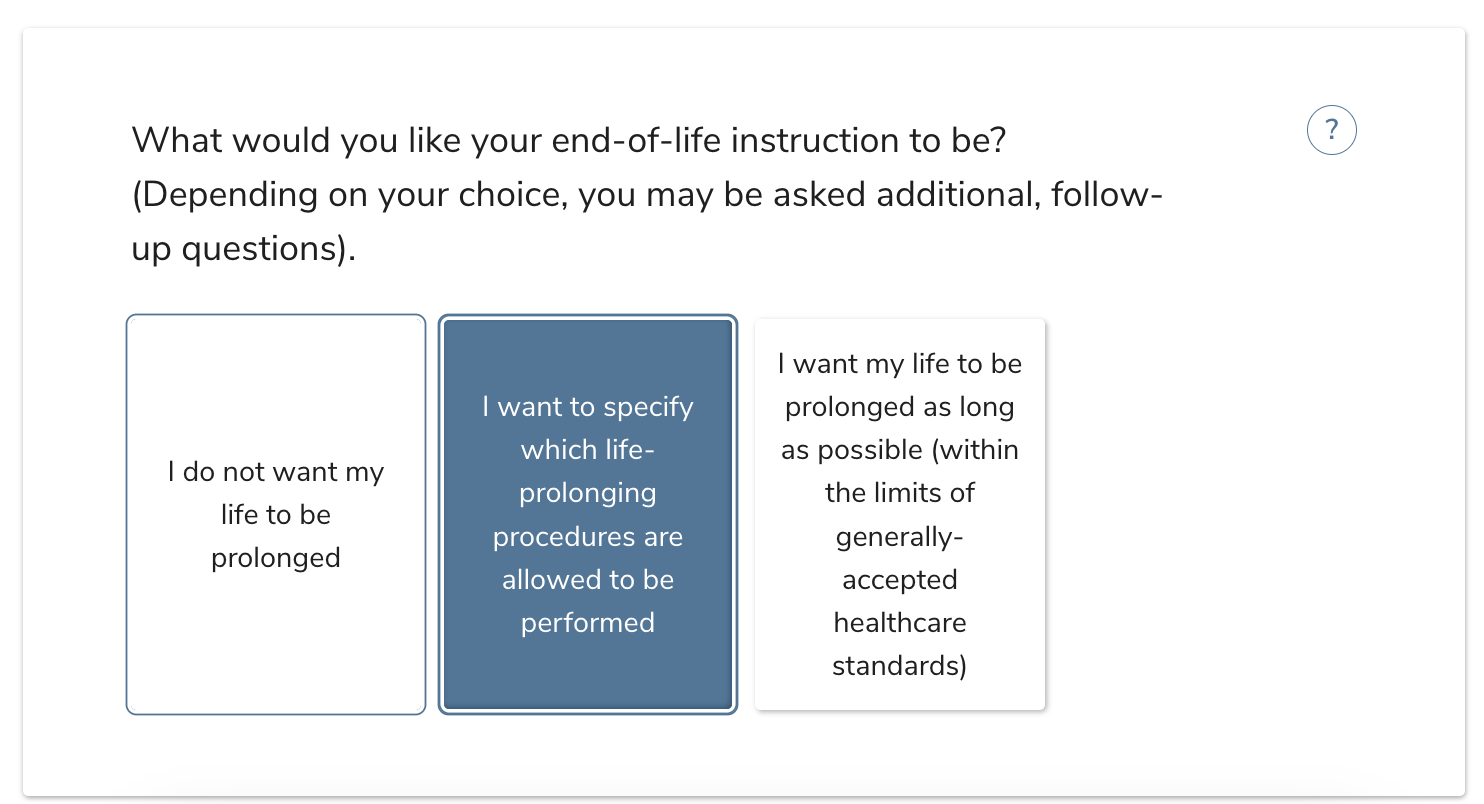
Task: Click the card mentioning generally-accepted healthcare standards
Action: click(899, 514)
